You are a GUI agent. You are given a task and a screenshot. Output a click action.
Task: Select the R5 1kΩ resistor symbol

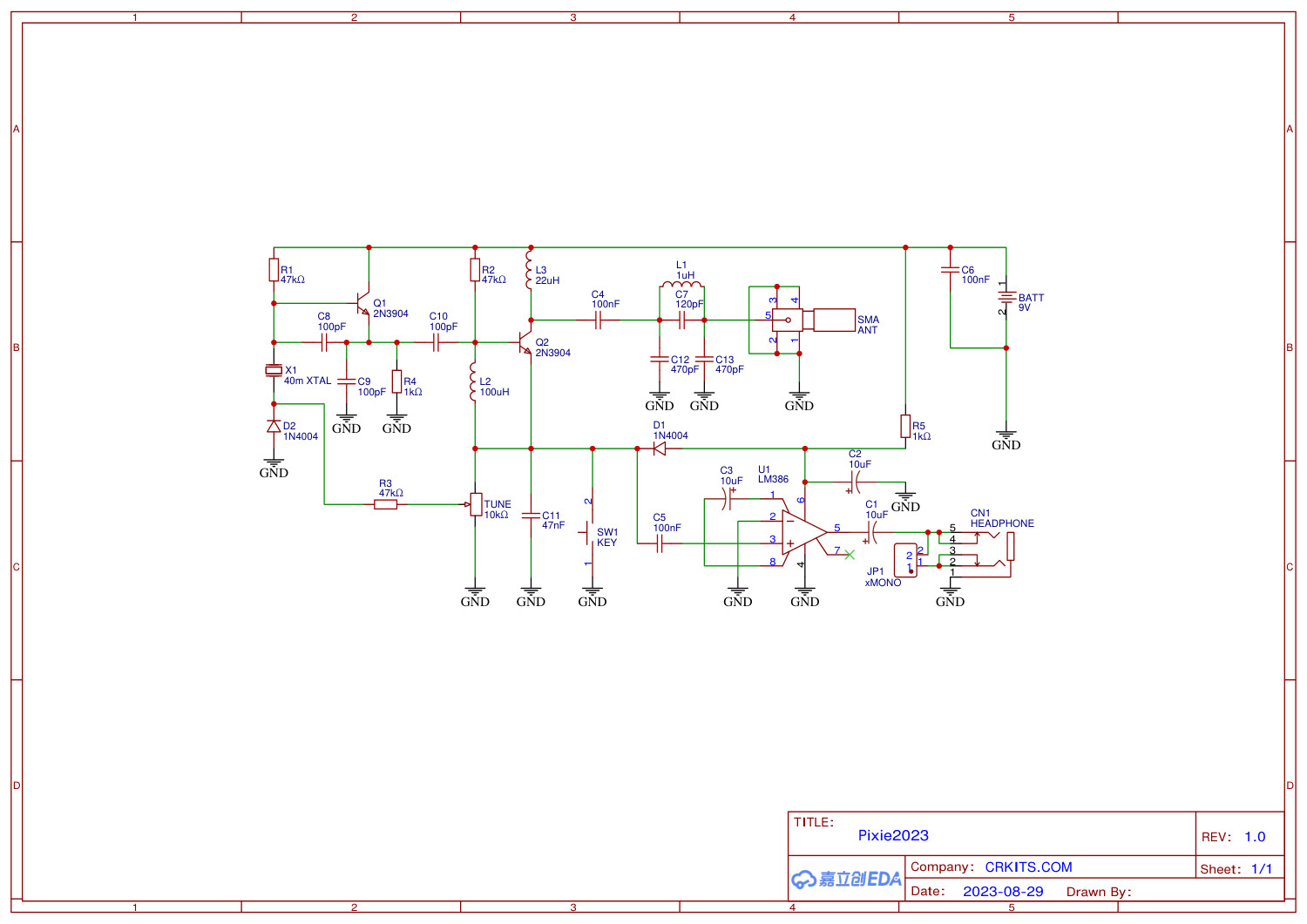906,428
